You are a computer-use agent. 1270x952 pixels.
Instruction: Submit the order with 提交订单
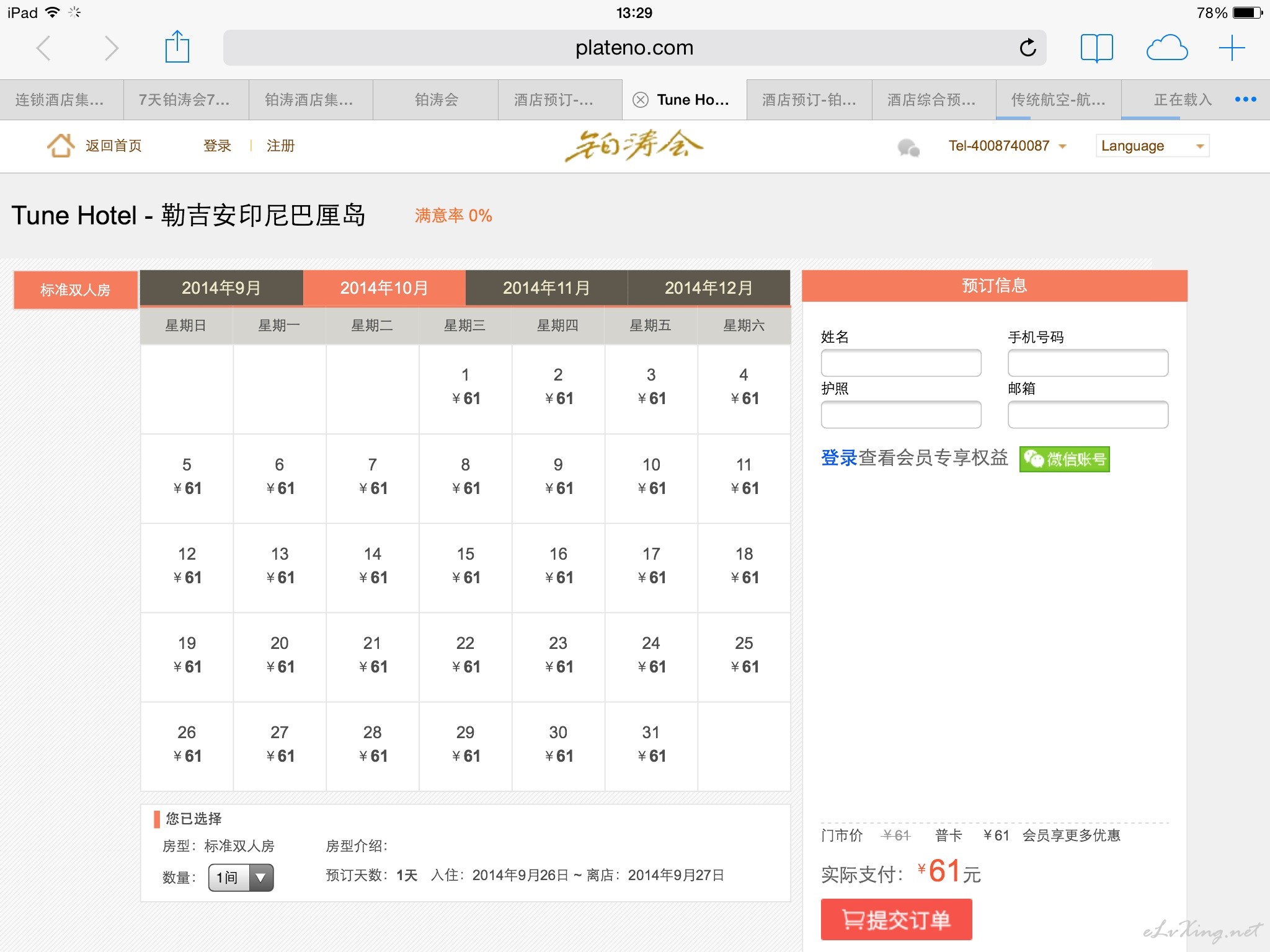tap(896, 920)
